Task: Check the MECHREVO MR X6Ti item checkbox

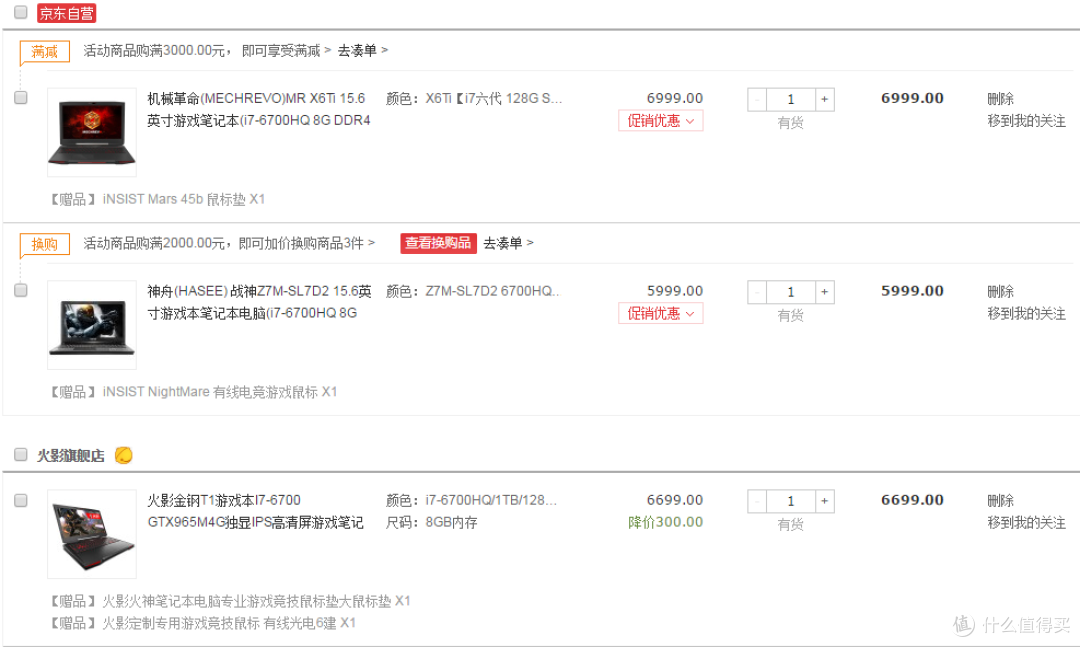Action: (21, 98)
